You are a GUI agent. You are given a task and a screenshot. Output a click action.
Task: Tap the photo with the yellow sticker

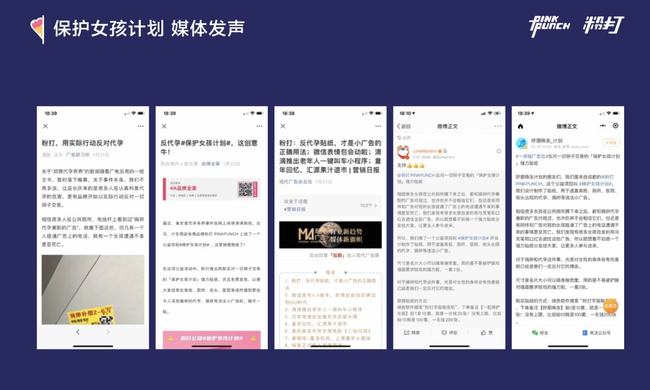point(93,289)
